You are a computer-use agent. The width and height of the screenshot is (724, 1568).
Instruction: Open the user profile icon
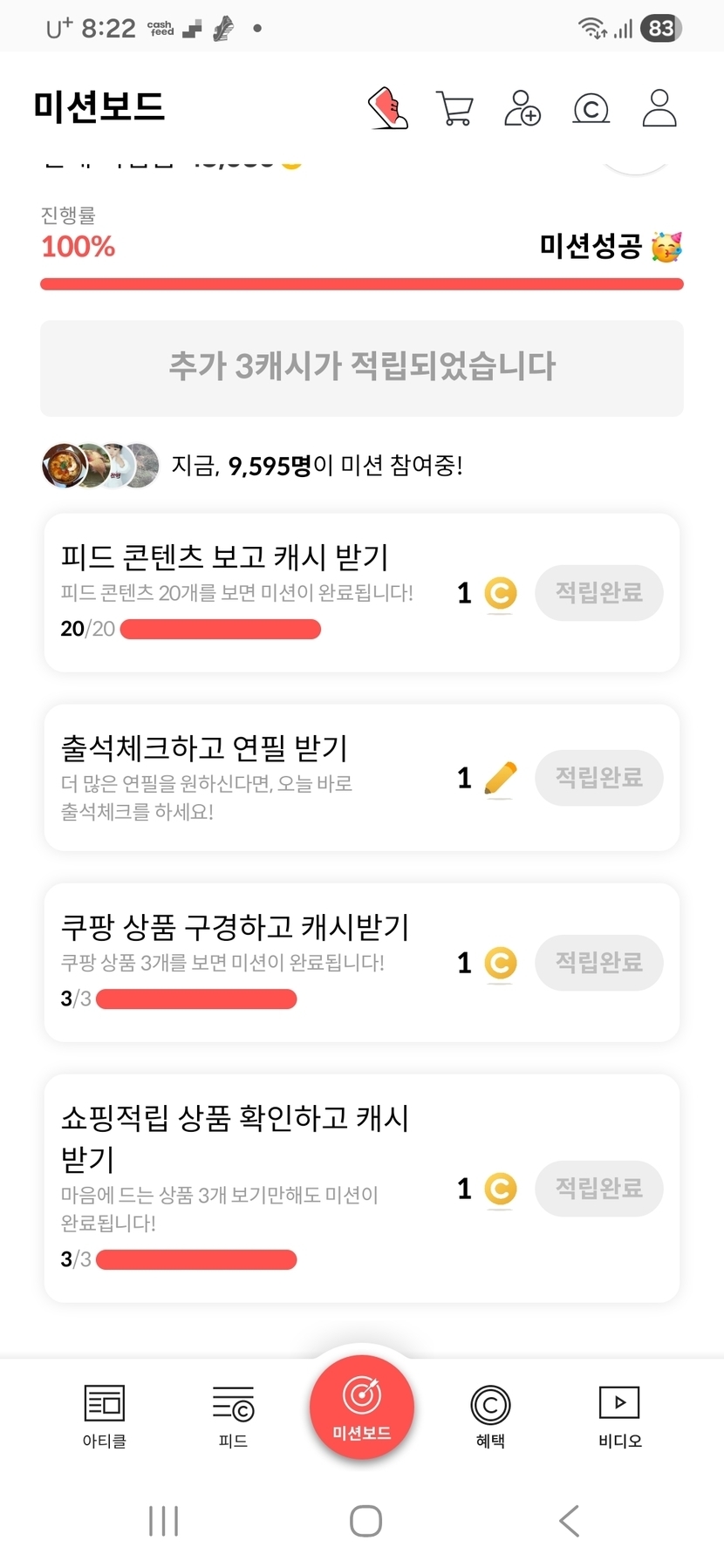[x=659, y=109]
